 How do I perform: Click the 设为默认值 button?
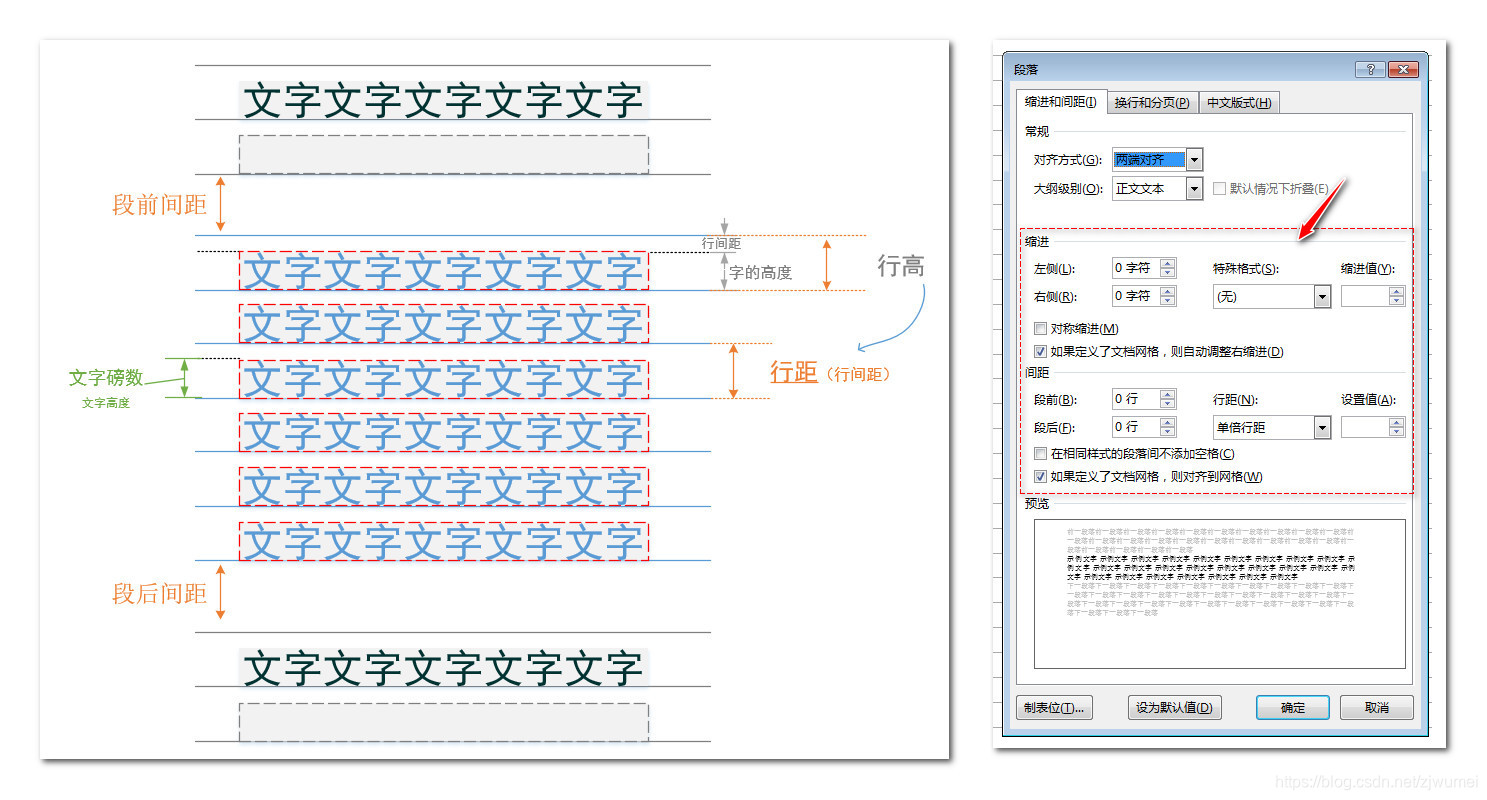click(x=1174, y=708)
